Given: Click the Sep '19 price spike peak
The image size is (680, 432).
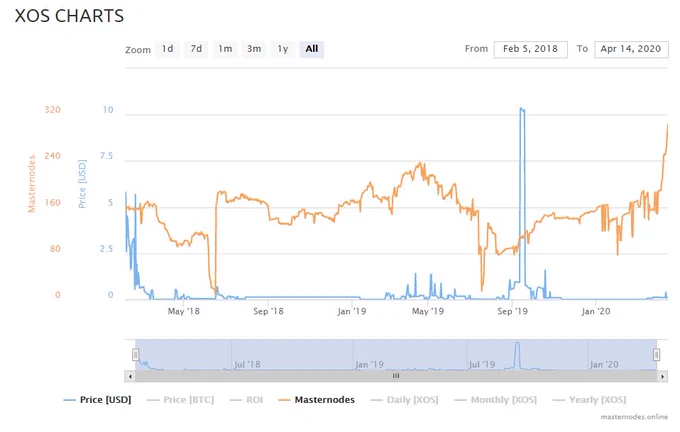Looking at the screenshot, I should click(x=522, y=109).
